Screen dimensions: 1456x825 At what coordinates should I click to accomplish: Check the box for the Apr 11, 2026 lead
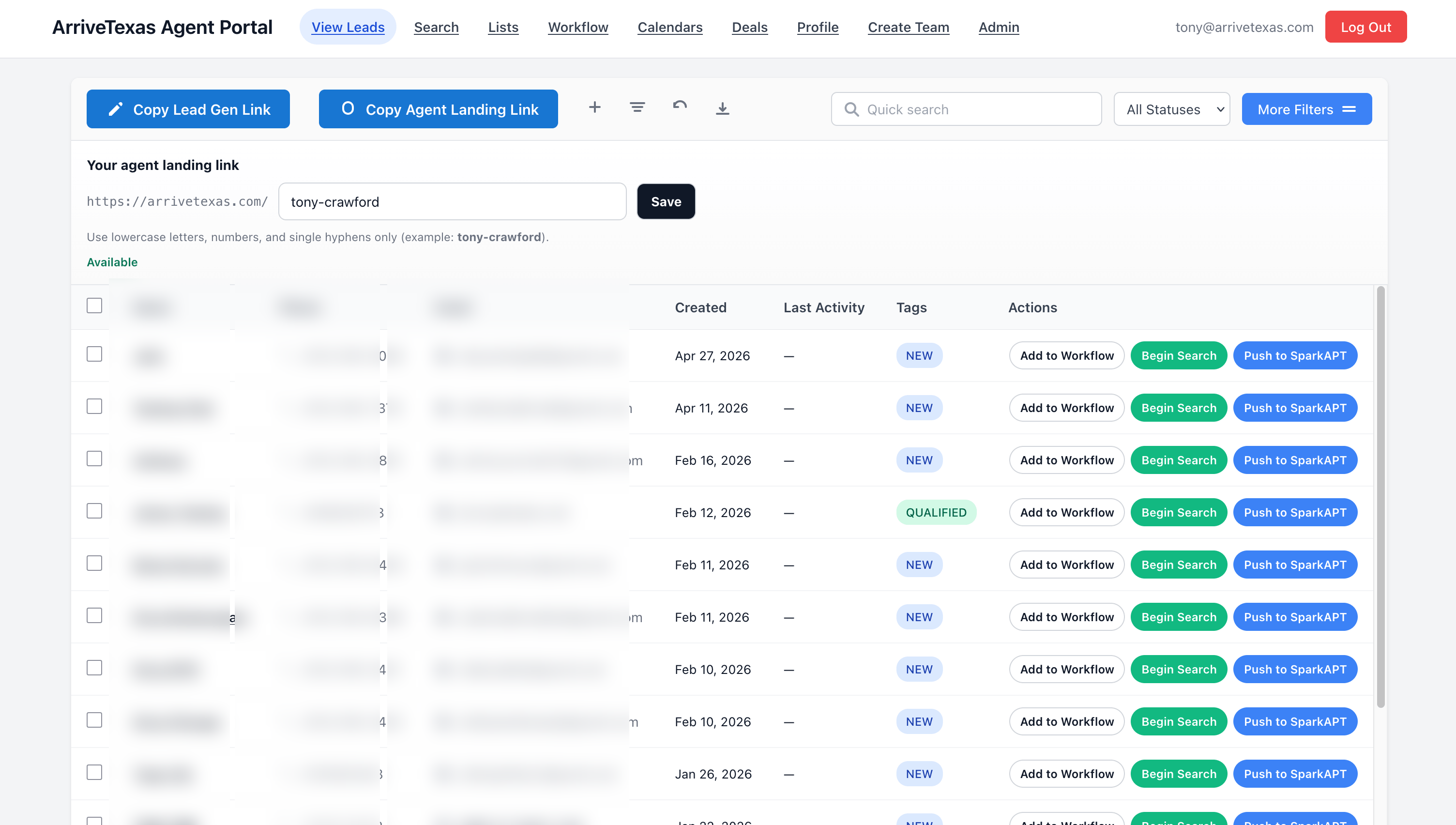94,406
